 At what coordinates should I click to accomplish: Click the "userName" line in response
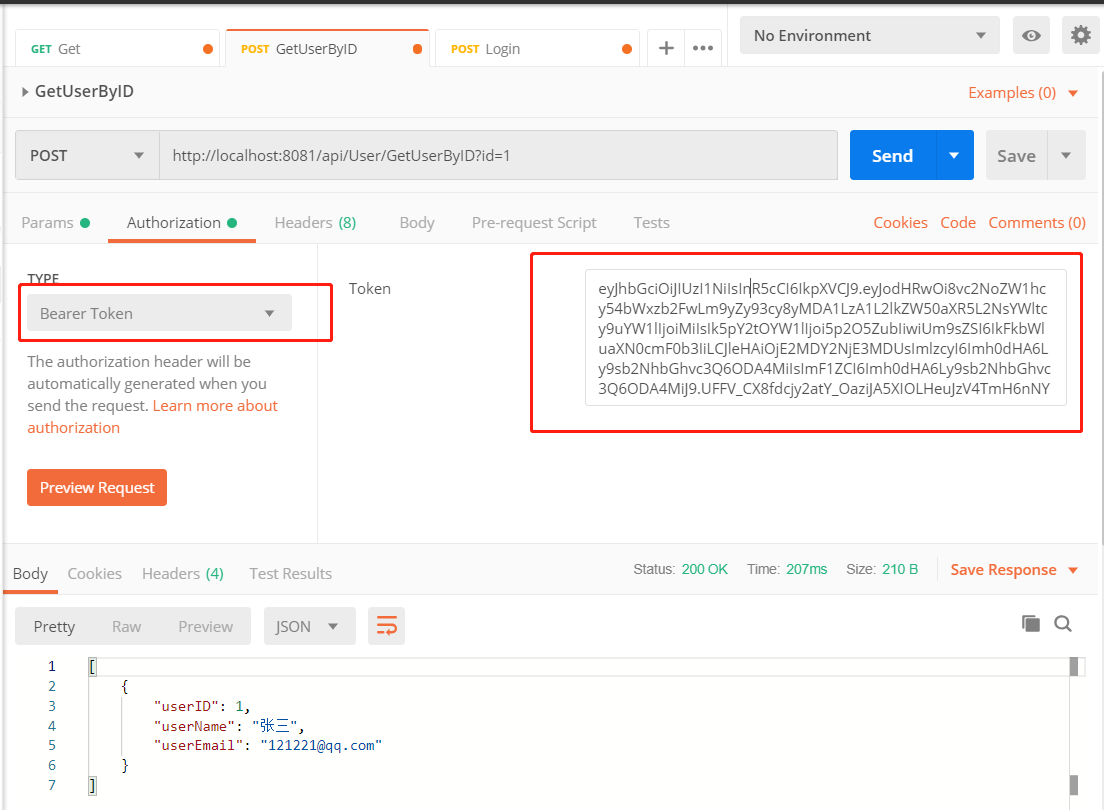[x=229, y=725]
